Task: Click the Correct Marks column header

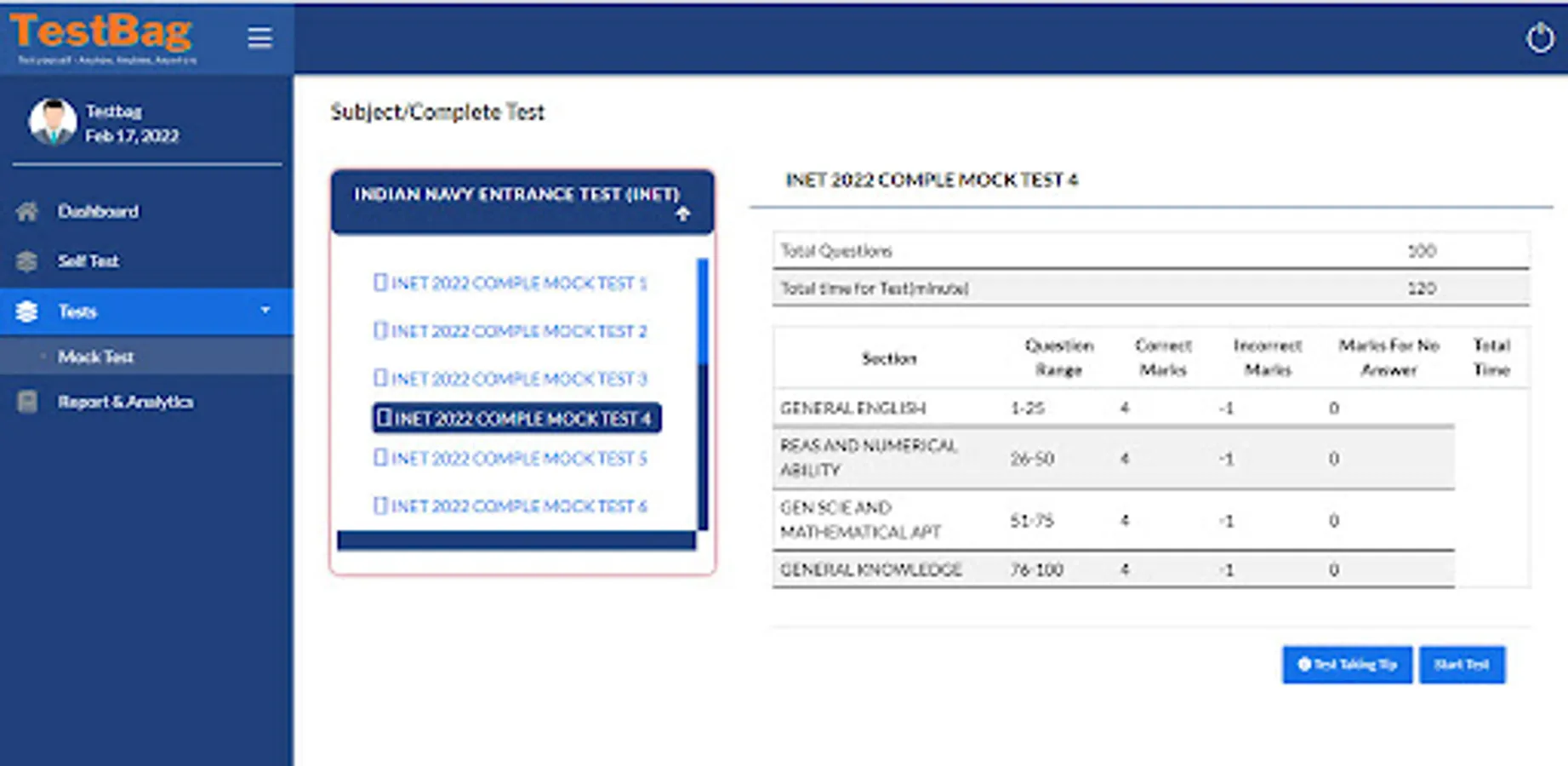Action: (1163, 357)
